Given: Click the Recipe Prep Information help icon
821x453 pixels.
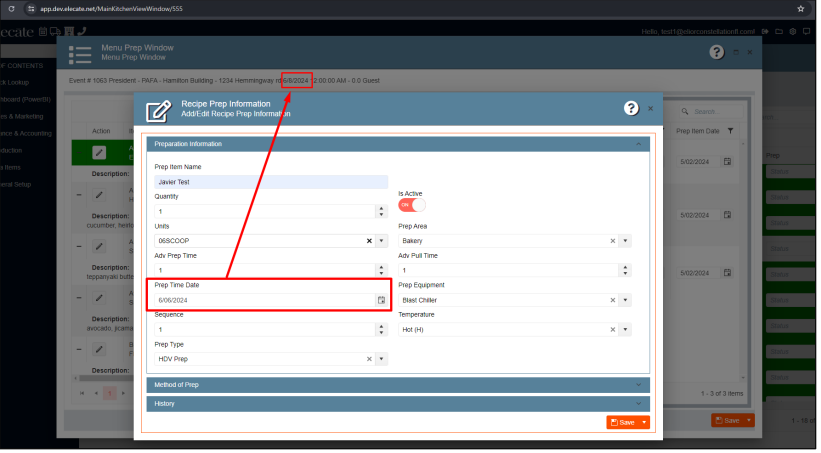Looking at the screenshot, I should 631,108.
